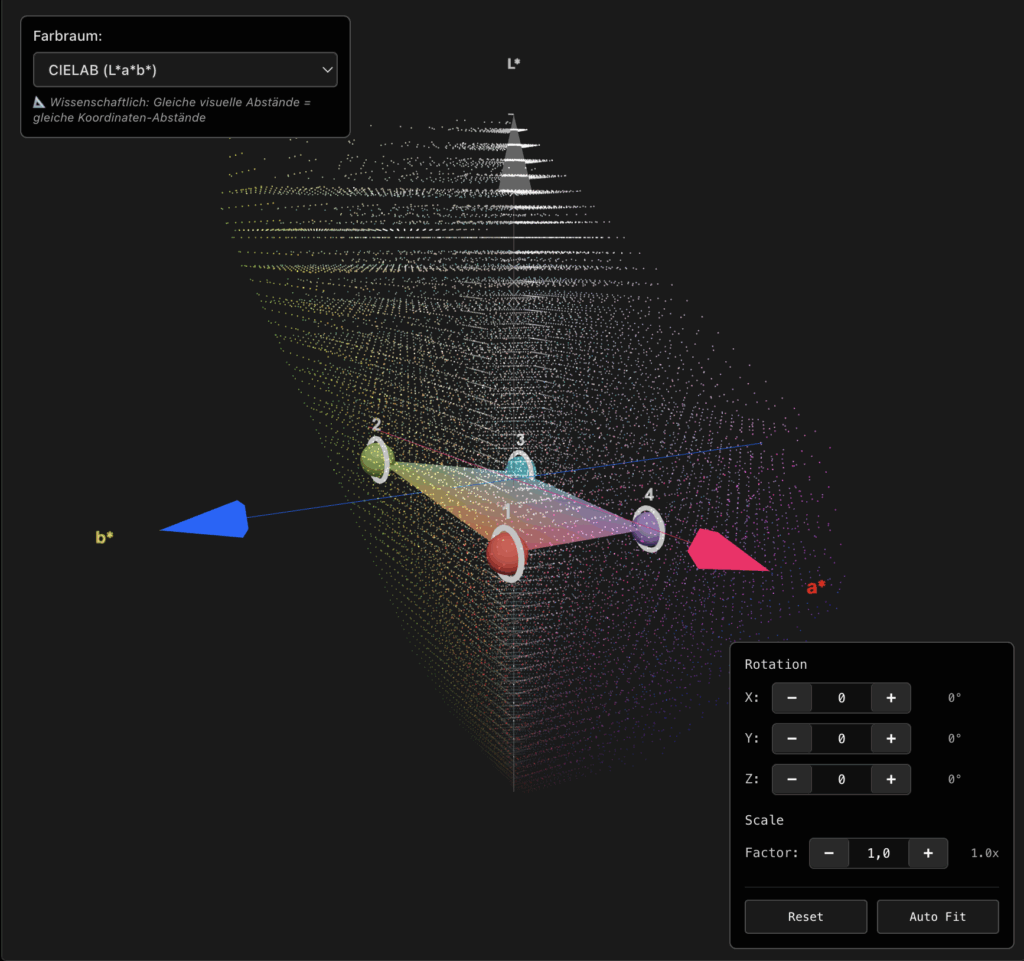Image resolution: width=1024 pixels, height=961 pixels.
Task: Decrease Z rotation with minus button
Action: (x=792, y=779)
